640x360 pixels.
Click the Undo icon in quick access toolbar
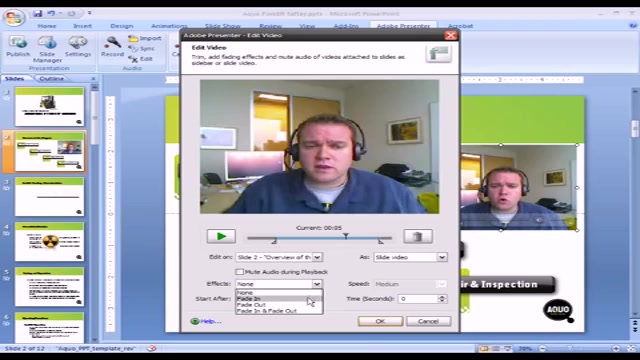[51, 13]
